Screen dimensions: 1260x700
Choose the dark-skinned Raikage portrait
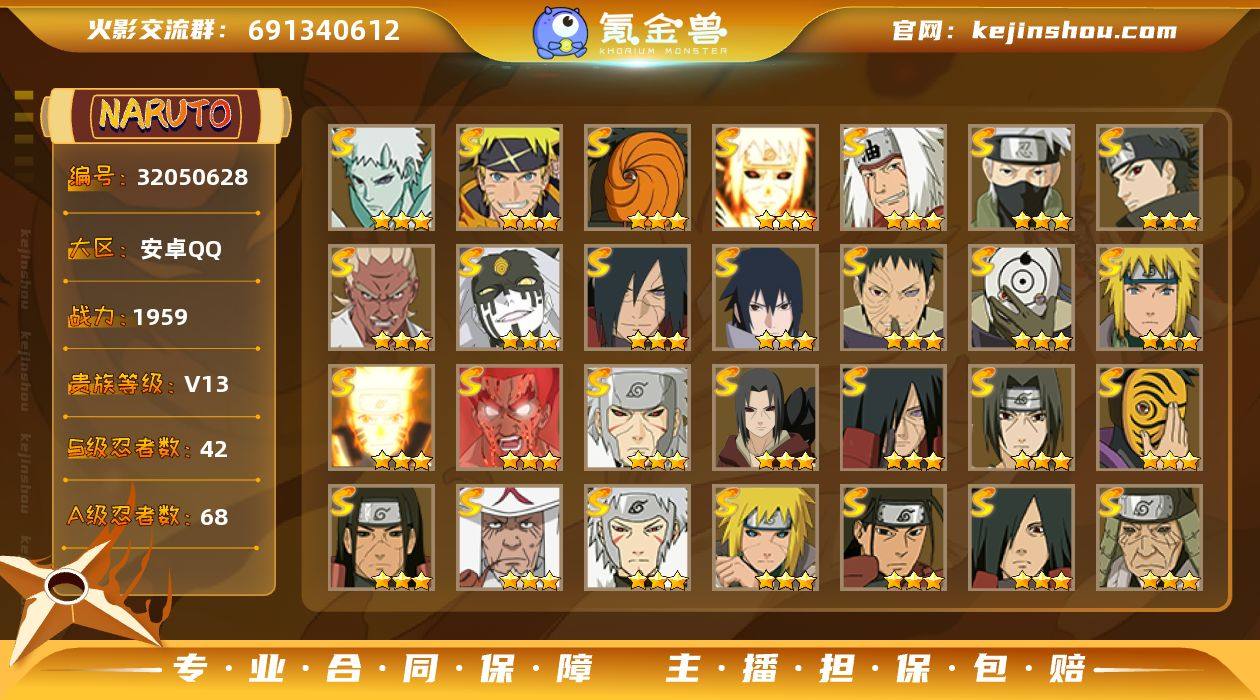coord(381,297)
